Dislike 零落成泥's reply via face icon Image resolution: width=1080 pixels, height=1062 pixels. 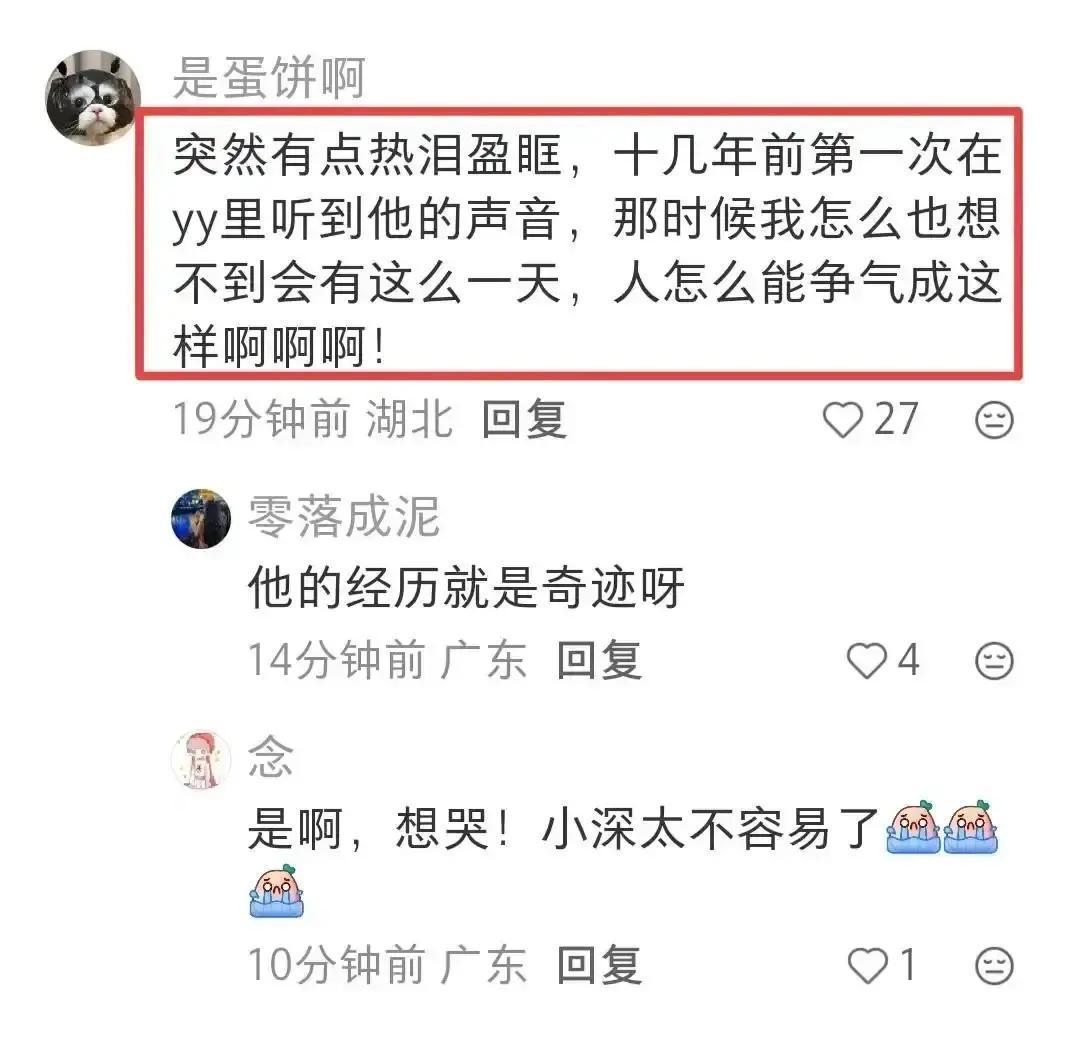coord(995,660)
